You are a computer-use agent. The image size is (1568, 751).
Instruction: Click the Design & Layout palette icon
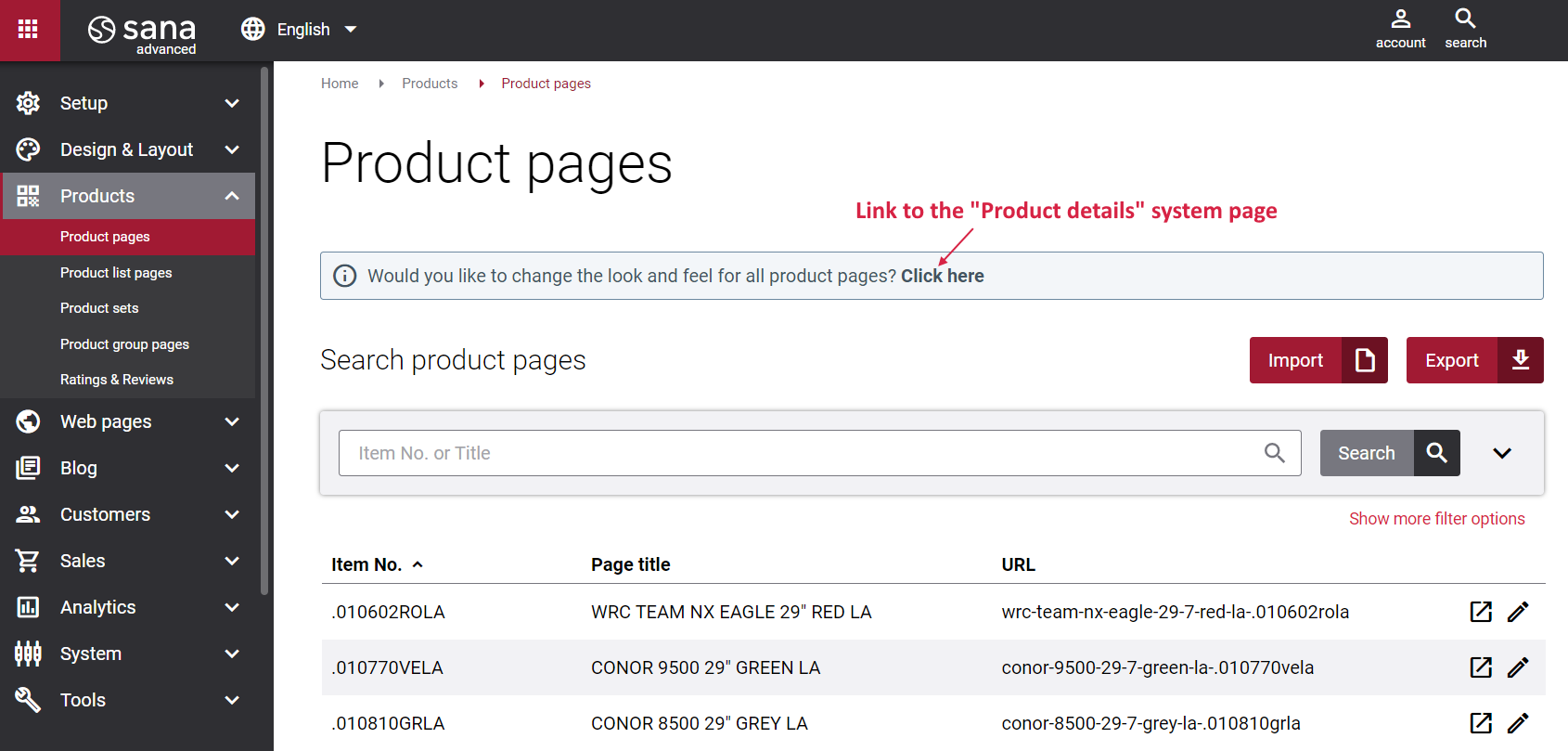point(28,149)
